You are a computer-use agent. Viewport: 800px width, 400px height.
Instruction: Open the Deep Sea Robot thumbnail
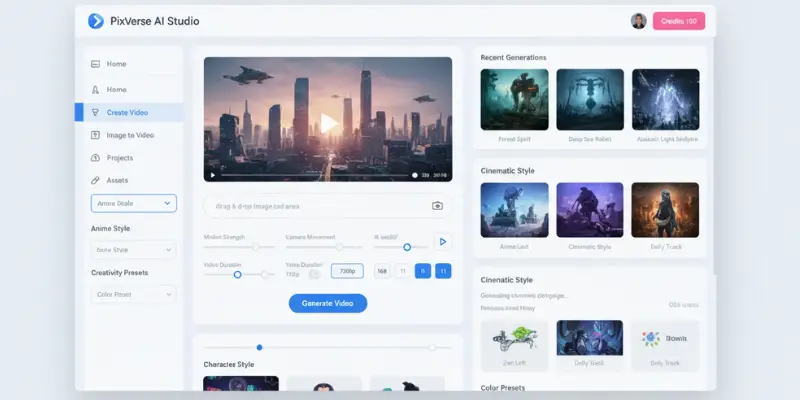(x=590, y=99)
